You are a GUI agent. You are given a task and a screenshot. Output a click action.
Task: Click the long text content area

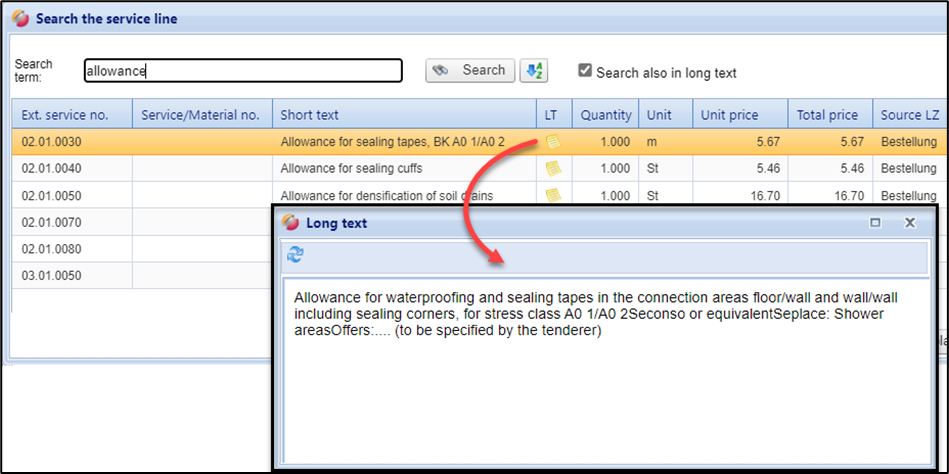600,390
